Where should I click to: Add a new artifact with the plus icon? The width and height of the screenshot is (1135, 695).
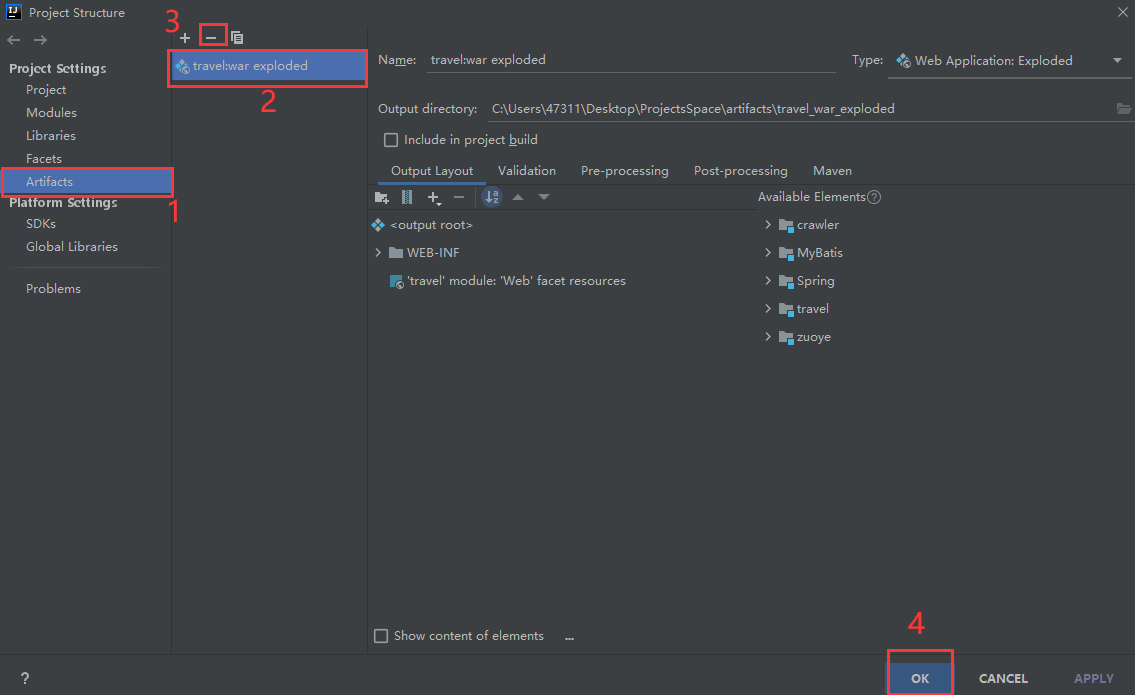point(185,36)
